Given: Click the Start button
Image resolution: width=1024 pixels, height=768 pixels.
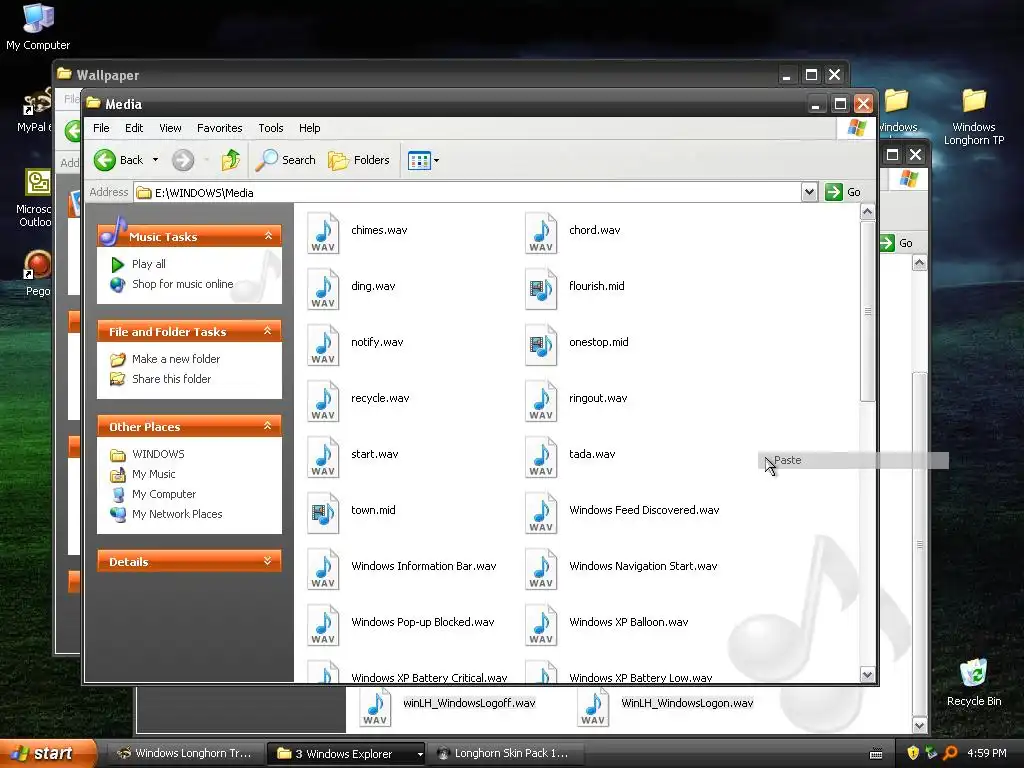Looking at the screenshot, I should 48,753.
